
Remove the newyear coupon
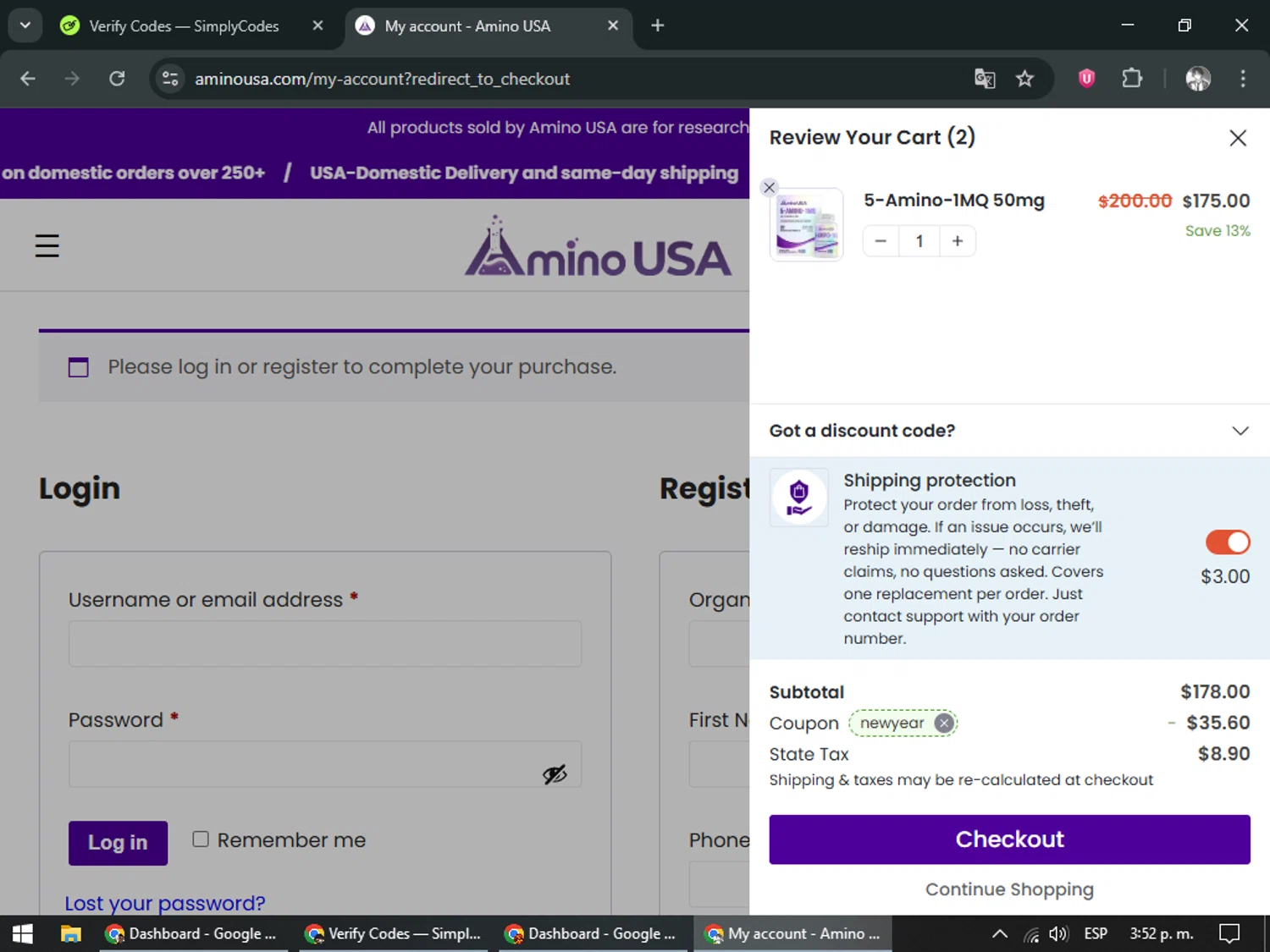tap(944, 724)
